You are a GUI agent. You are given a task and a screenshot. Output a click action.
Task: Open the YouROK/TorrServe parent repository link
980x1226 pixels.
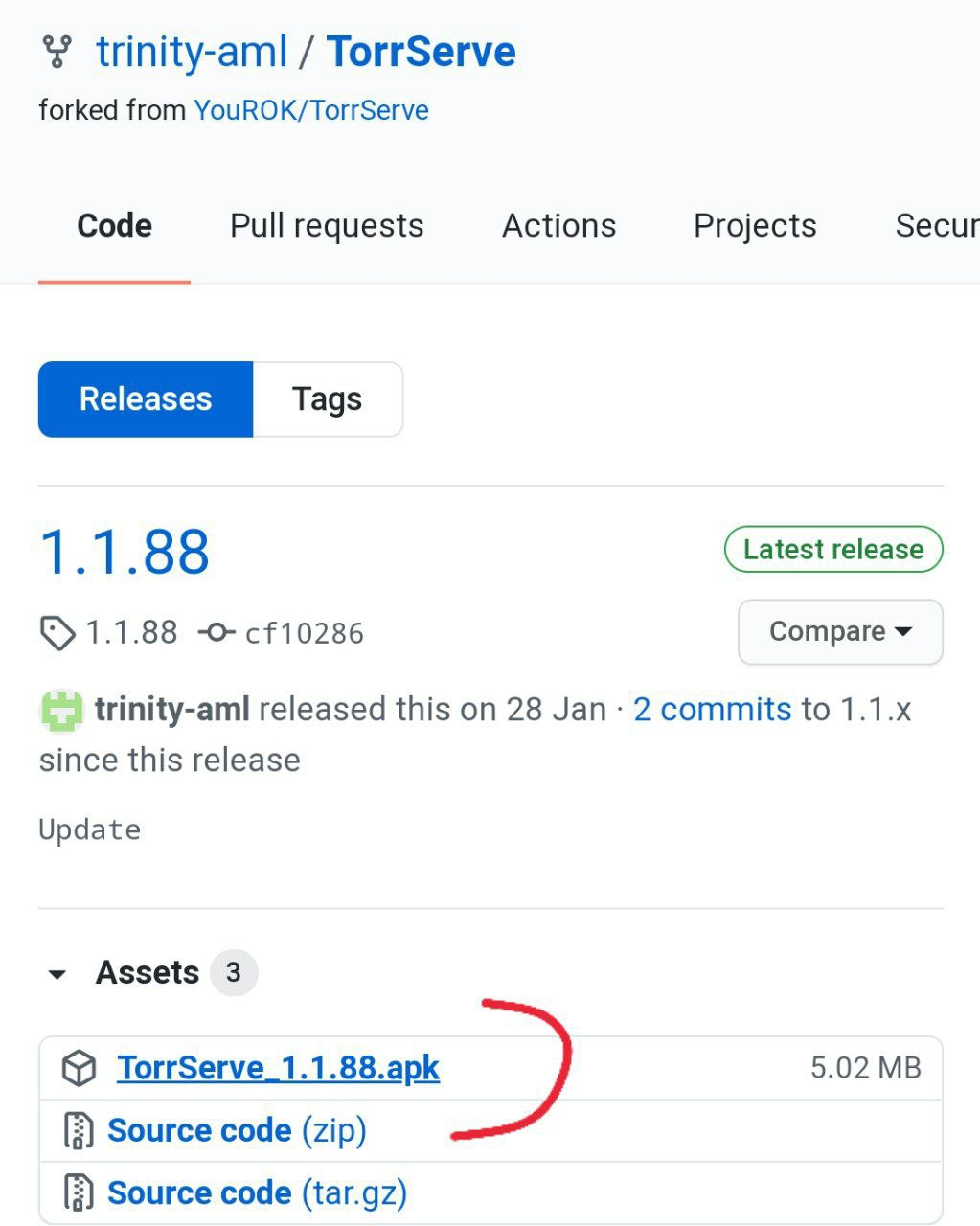pyautogui.click(x=311, y=110)
